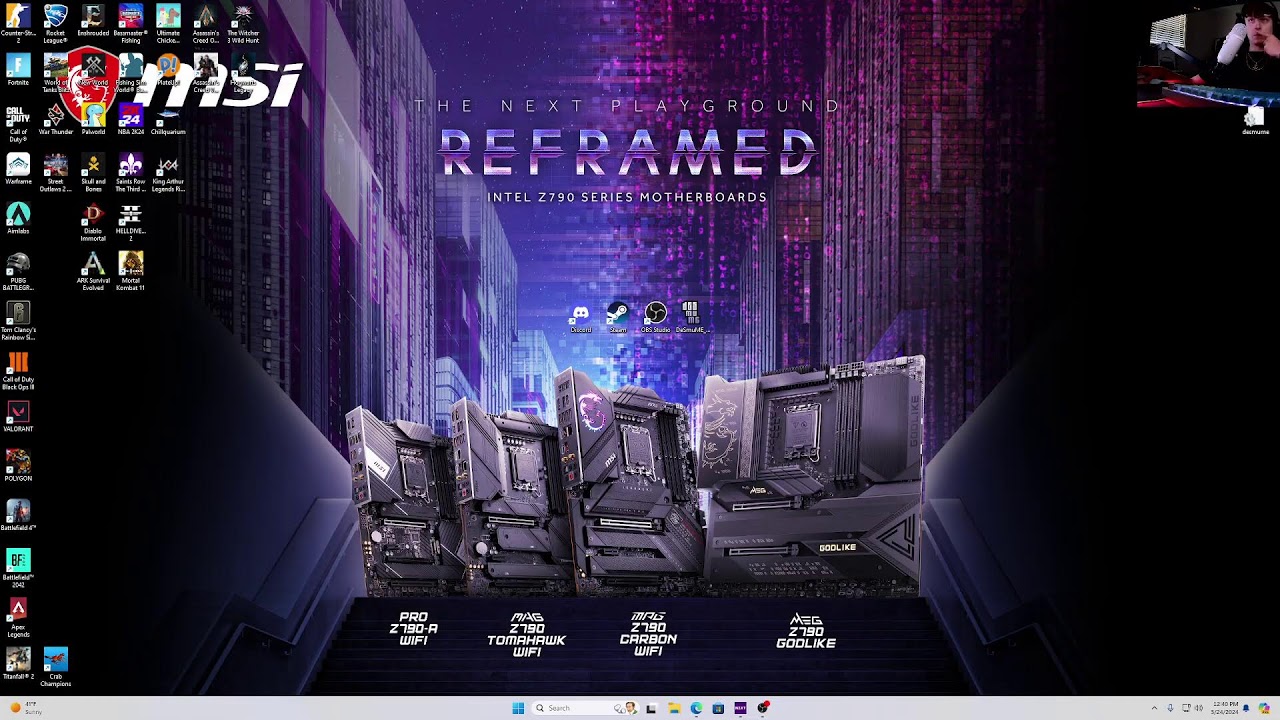Select the Apex Legends desktop icon
The image size is (1280, 720).
18,619
